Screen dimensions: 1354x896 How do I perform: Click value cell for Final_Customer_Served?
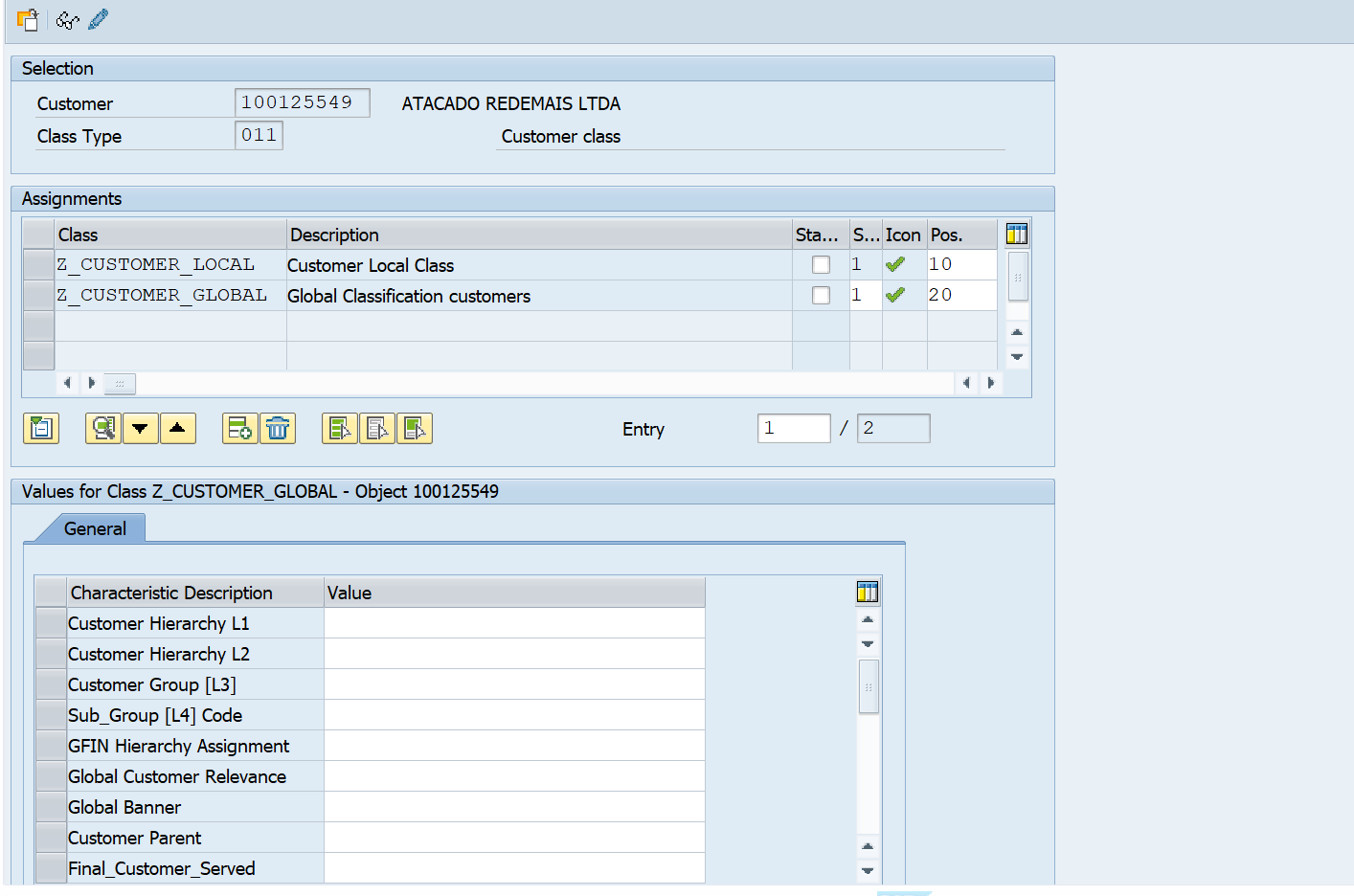click(x=515, y=868)
